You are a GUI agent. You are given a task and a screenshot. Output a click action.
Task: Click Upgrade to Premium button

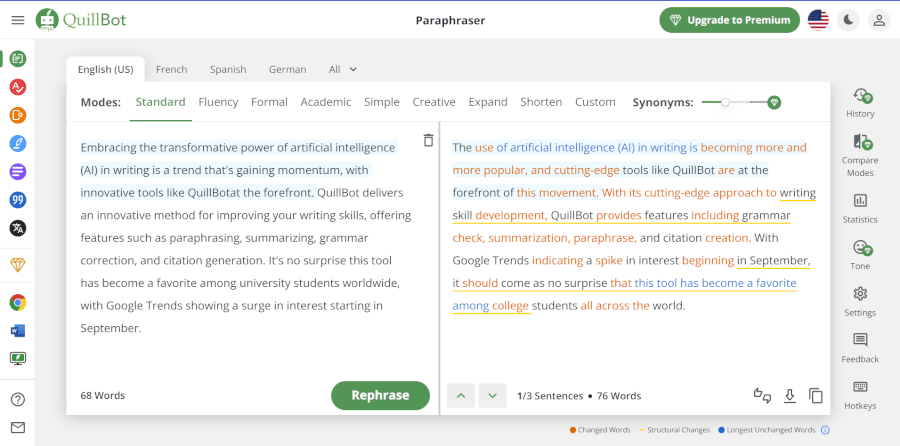point(730,20)
